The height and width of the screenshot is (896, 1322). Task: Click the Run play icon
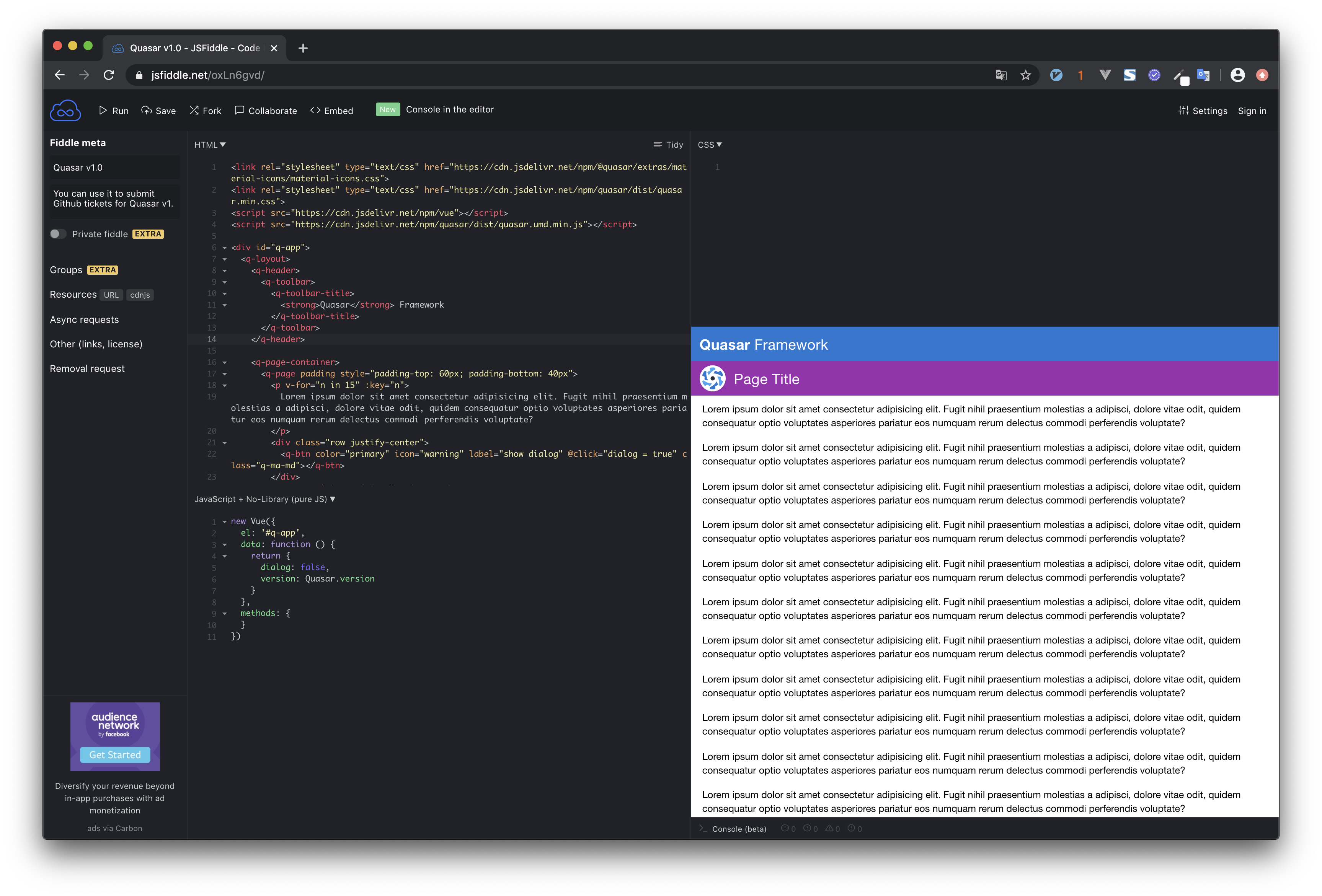(x=103, y=110)
